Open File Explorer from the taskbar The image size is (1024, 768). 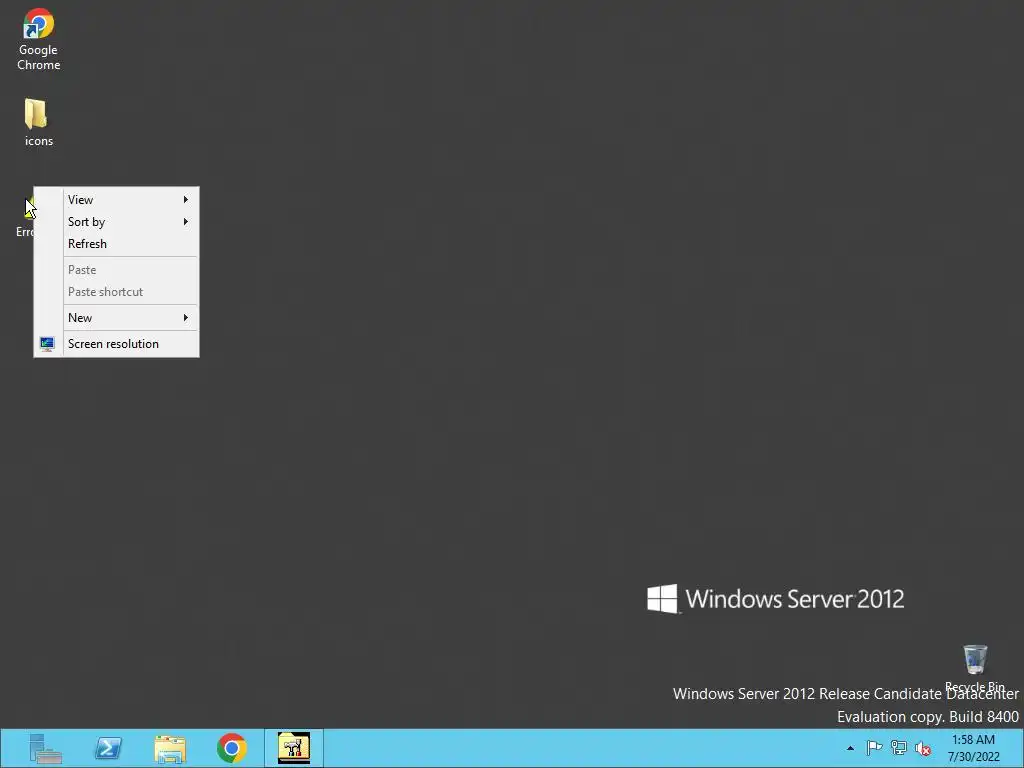tap(170, 748)
